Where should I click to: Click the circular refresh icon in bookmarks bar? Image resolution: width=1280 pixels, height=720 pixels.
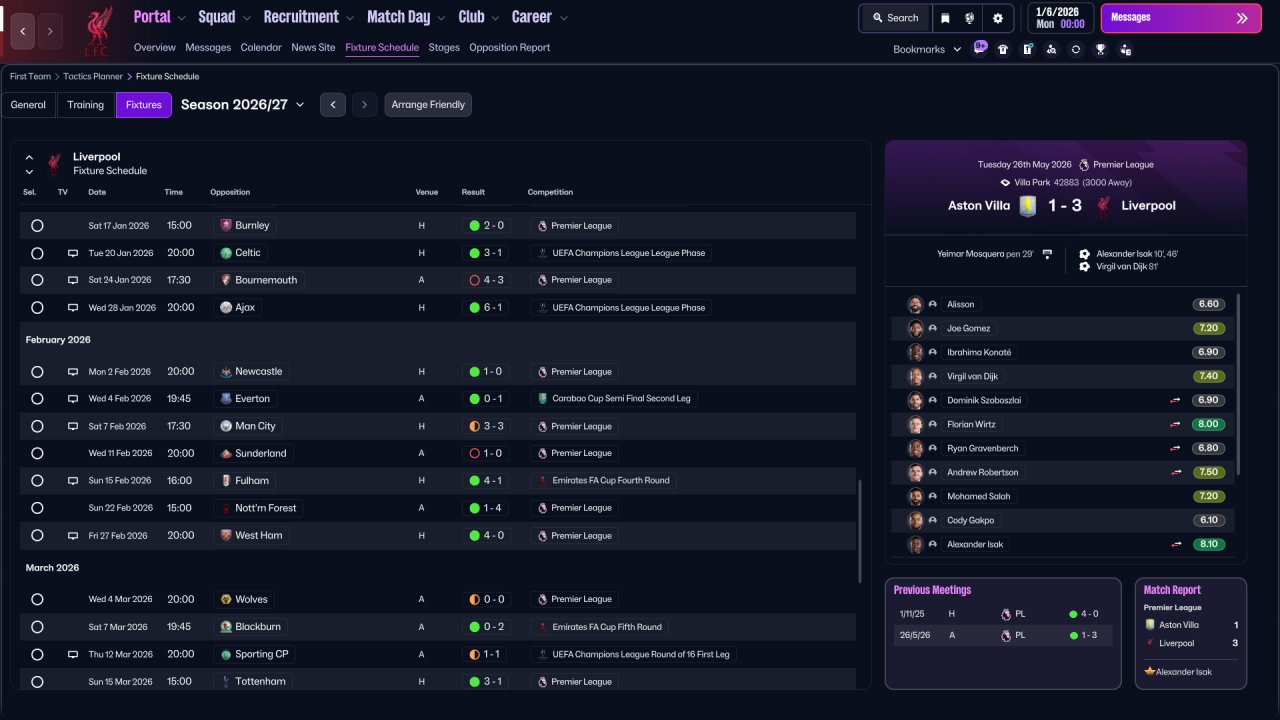1076,49
